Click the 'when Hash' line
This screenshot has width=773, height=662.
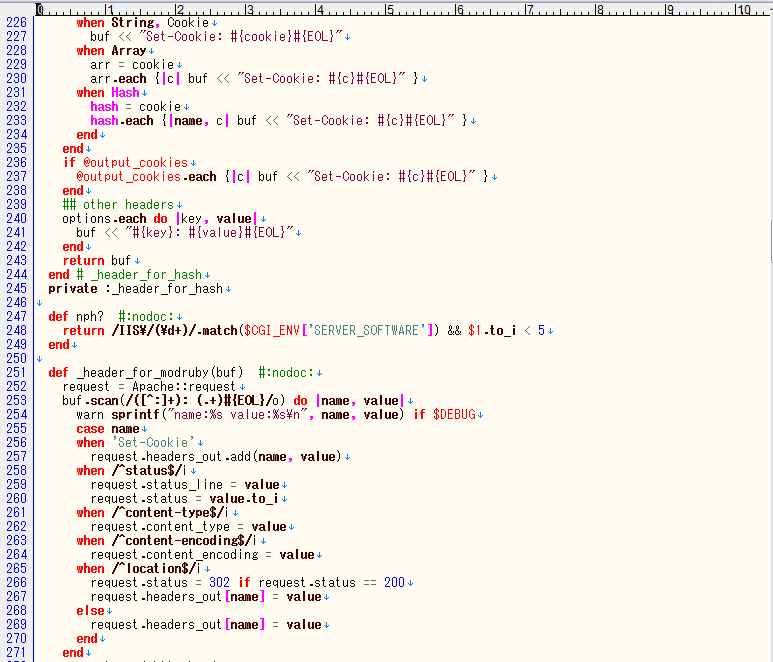coord(108,93)
